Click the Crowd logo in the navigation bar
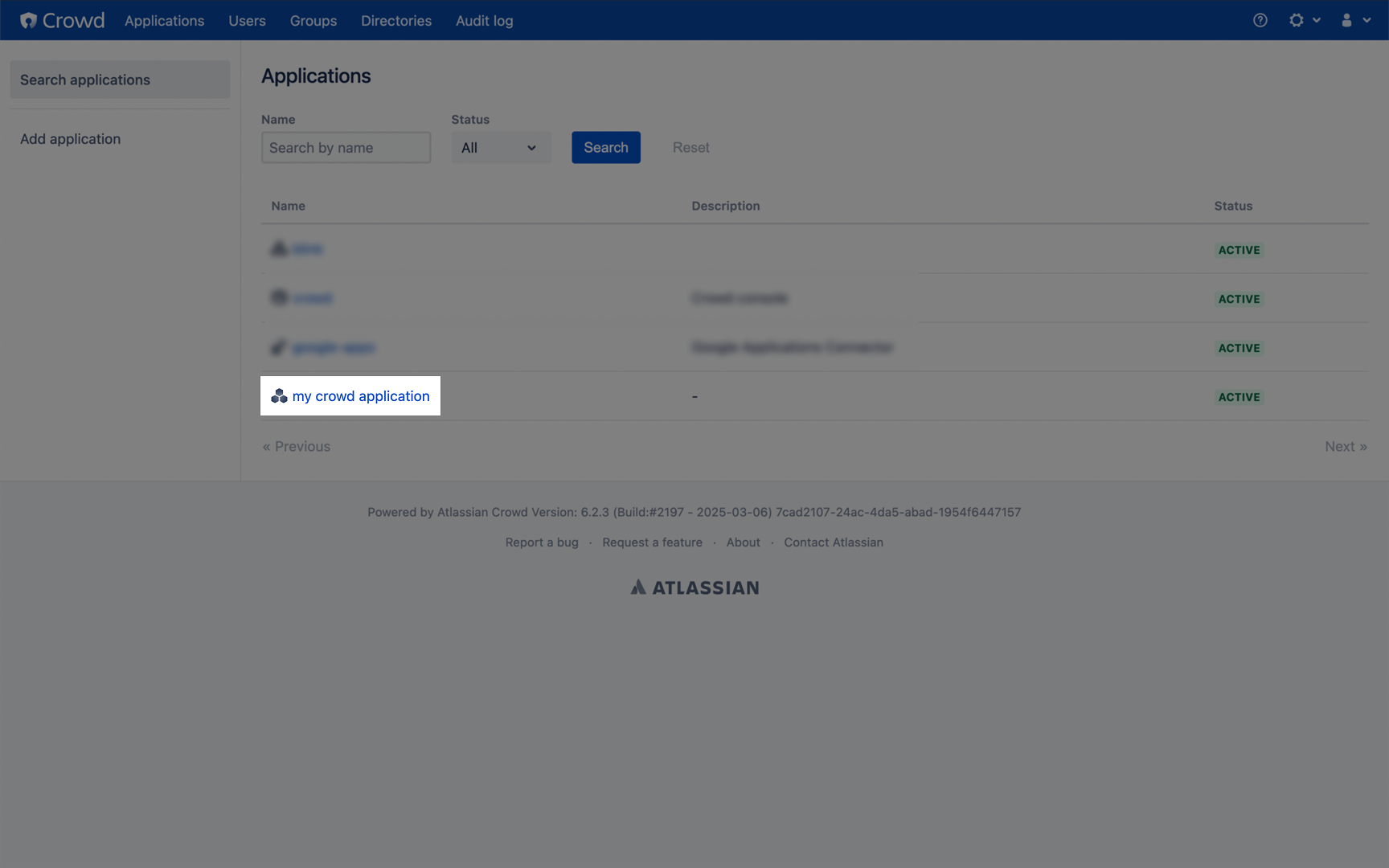1389x868 pixels. 61,20
